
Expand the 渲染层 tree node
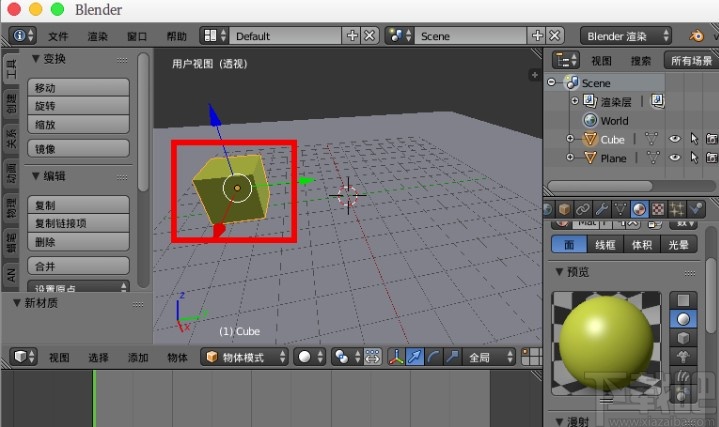[575, 100]
